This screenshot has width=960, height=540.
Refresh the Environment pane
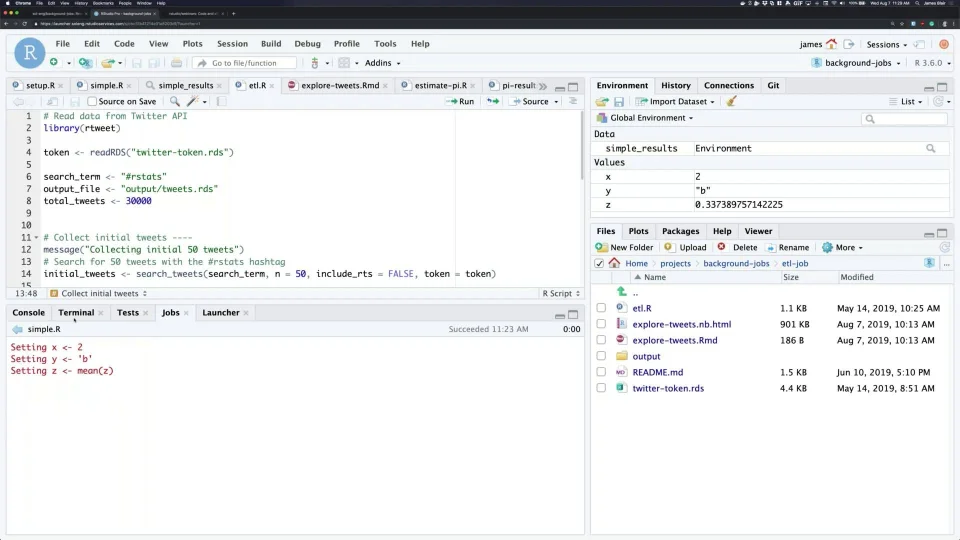tap(939, 102)
